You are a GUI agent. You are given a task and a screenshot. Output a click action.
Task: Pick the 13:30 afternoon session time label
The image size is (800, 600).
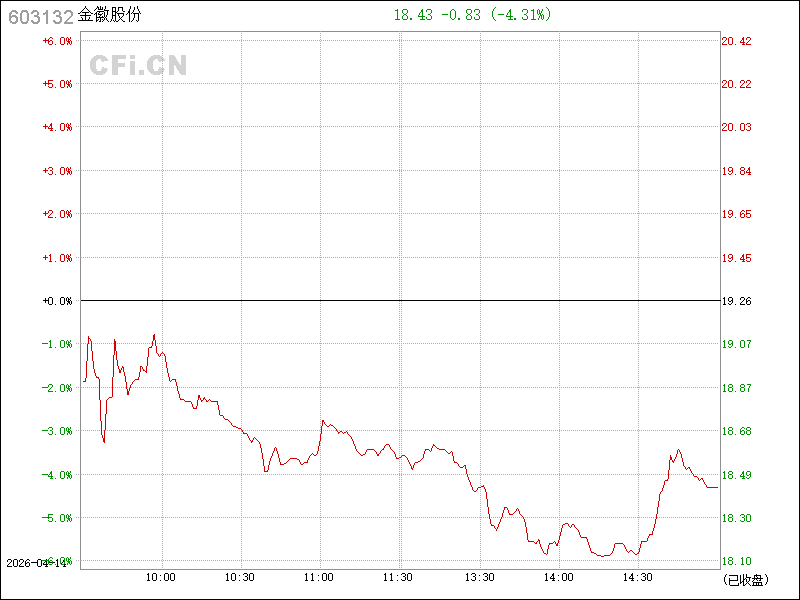[x=480, y=577]
